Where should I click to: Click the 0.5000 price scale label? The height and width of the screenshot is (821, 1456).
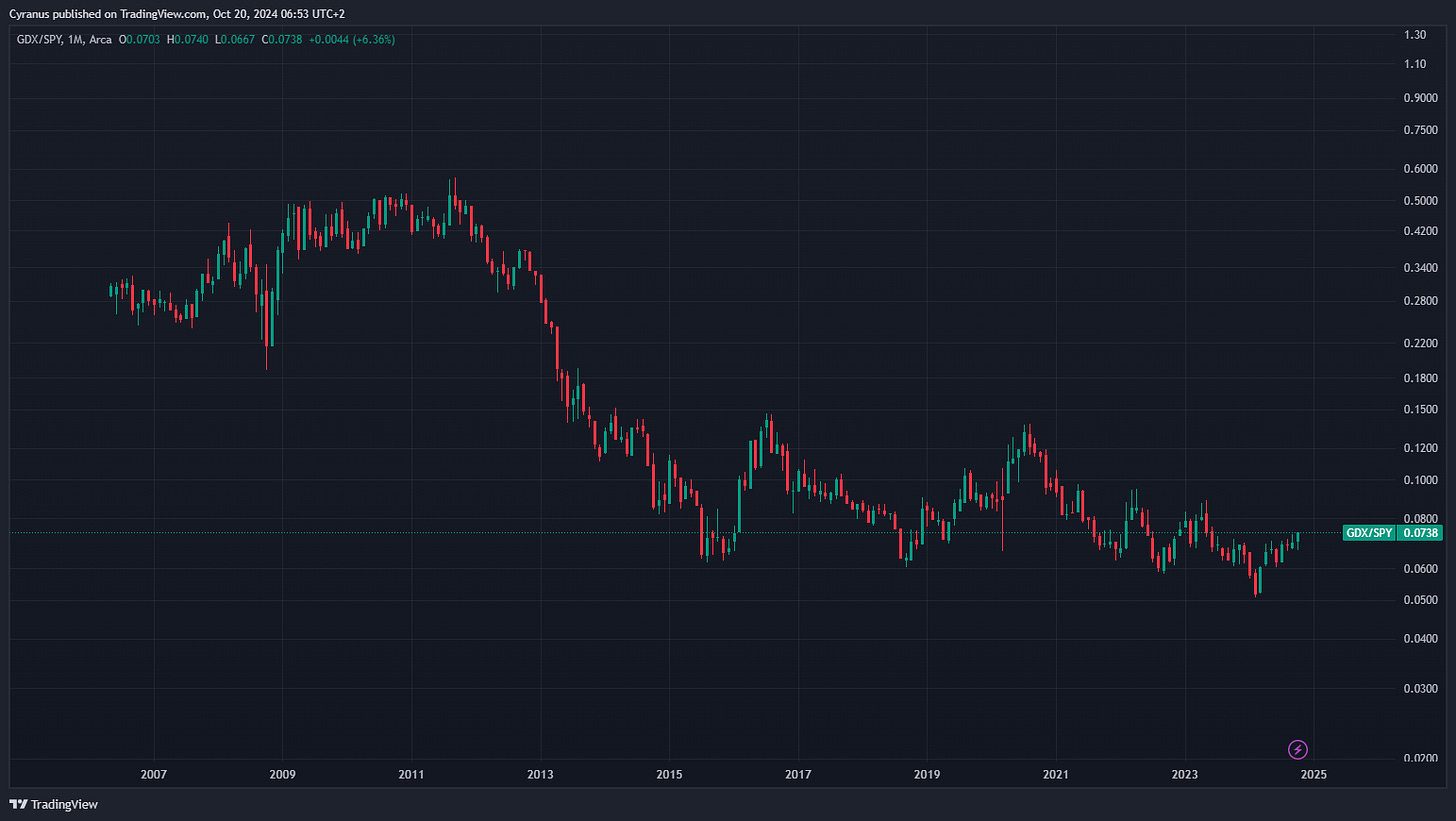(1420, 201)
